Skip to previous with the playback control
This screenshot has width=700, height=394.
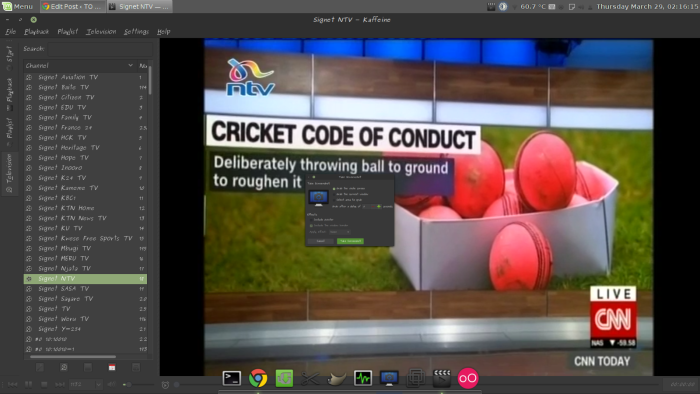[12, 384]
